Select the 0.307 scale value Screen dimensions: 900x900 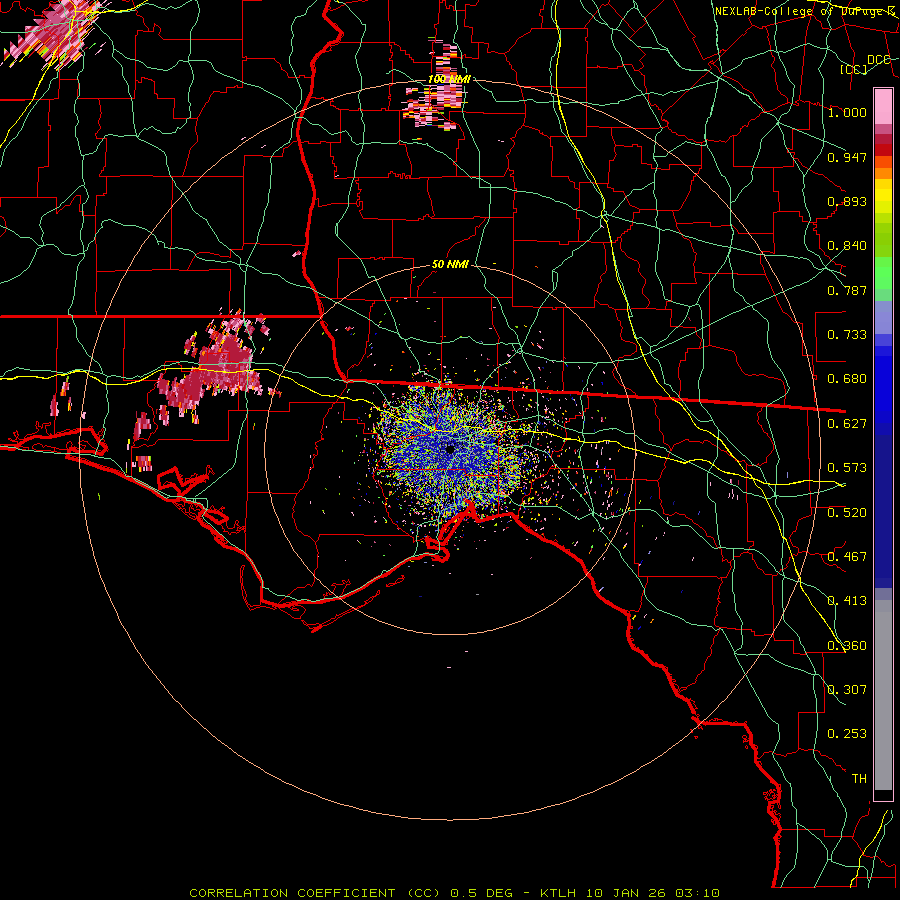(x=847, y=690)
